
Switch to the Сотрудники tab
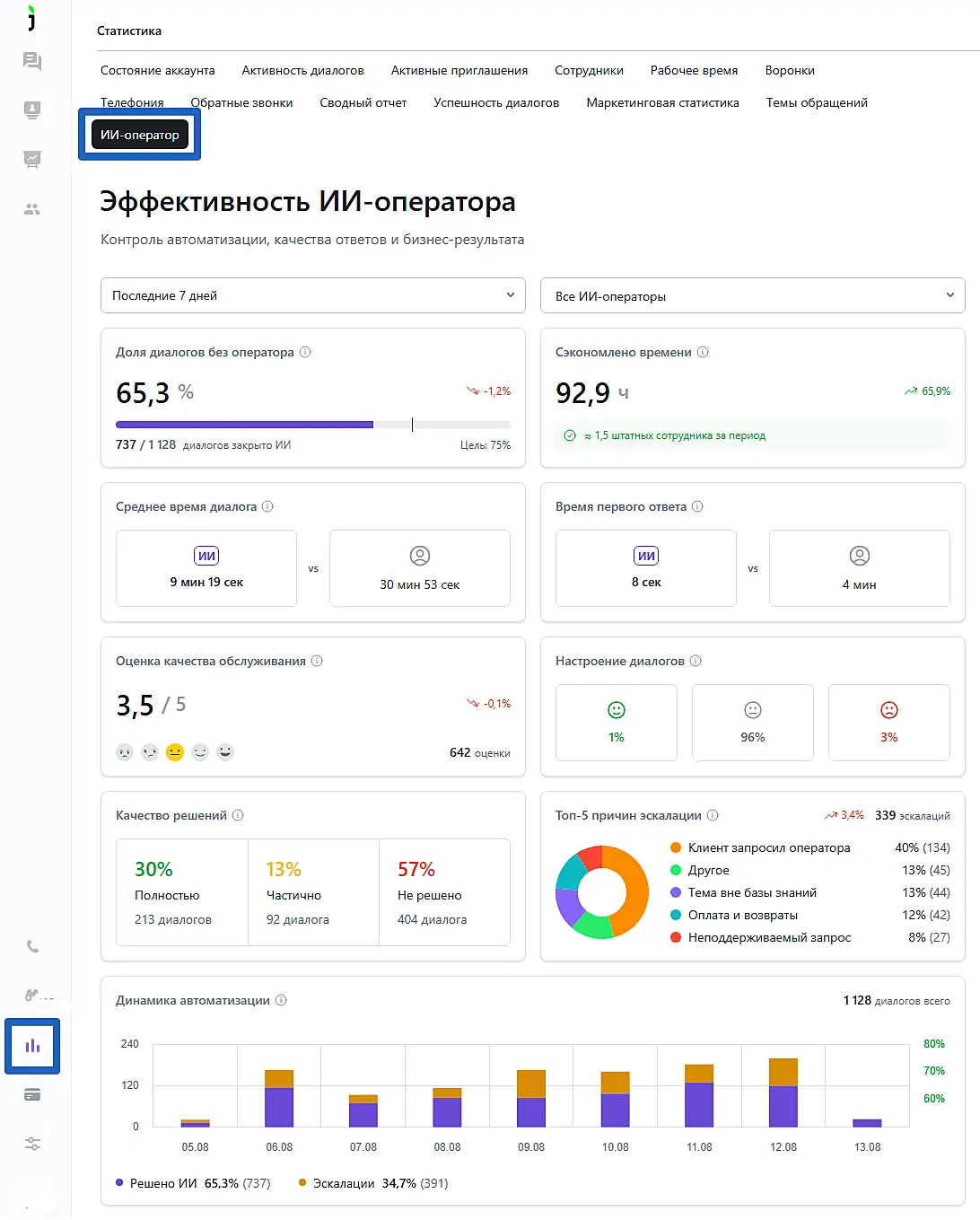point(589,70)
